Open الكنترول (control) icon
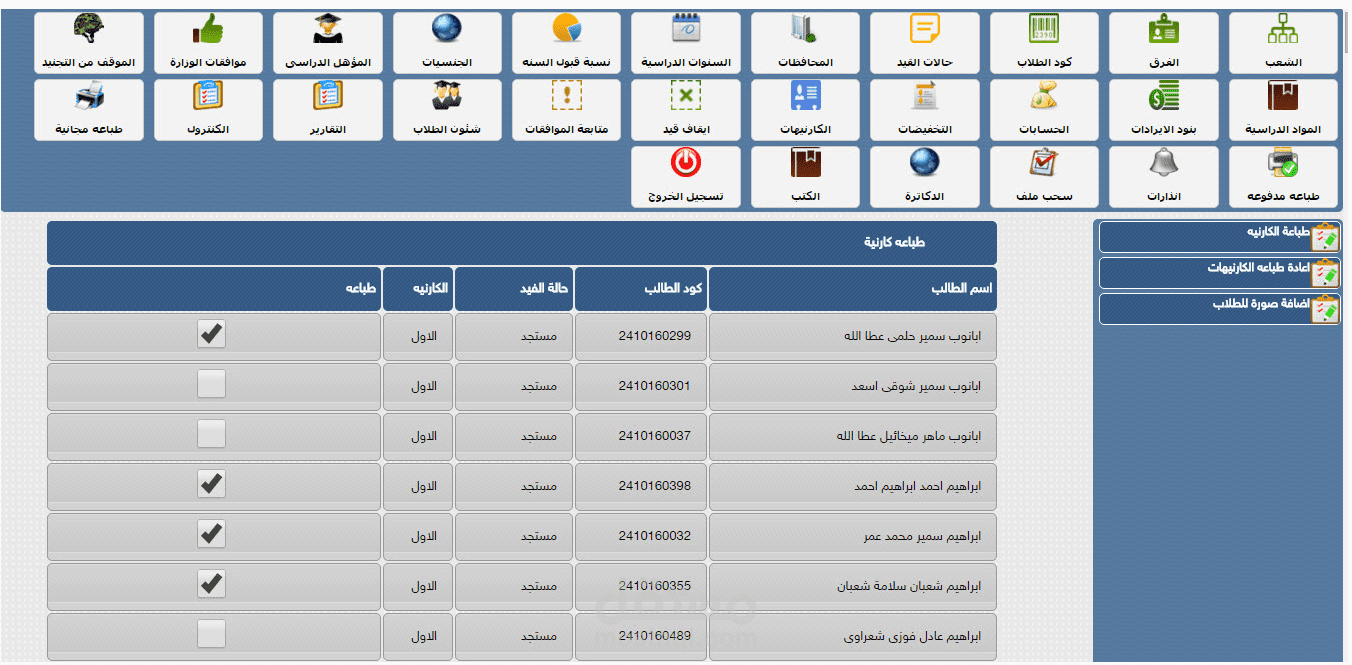Screen dimensions: 1352x665 coord(208,109)
